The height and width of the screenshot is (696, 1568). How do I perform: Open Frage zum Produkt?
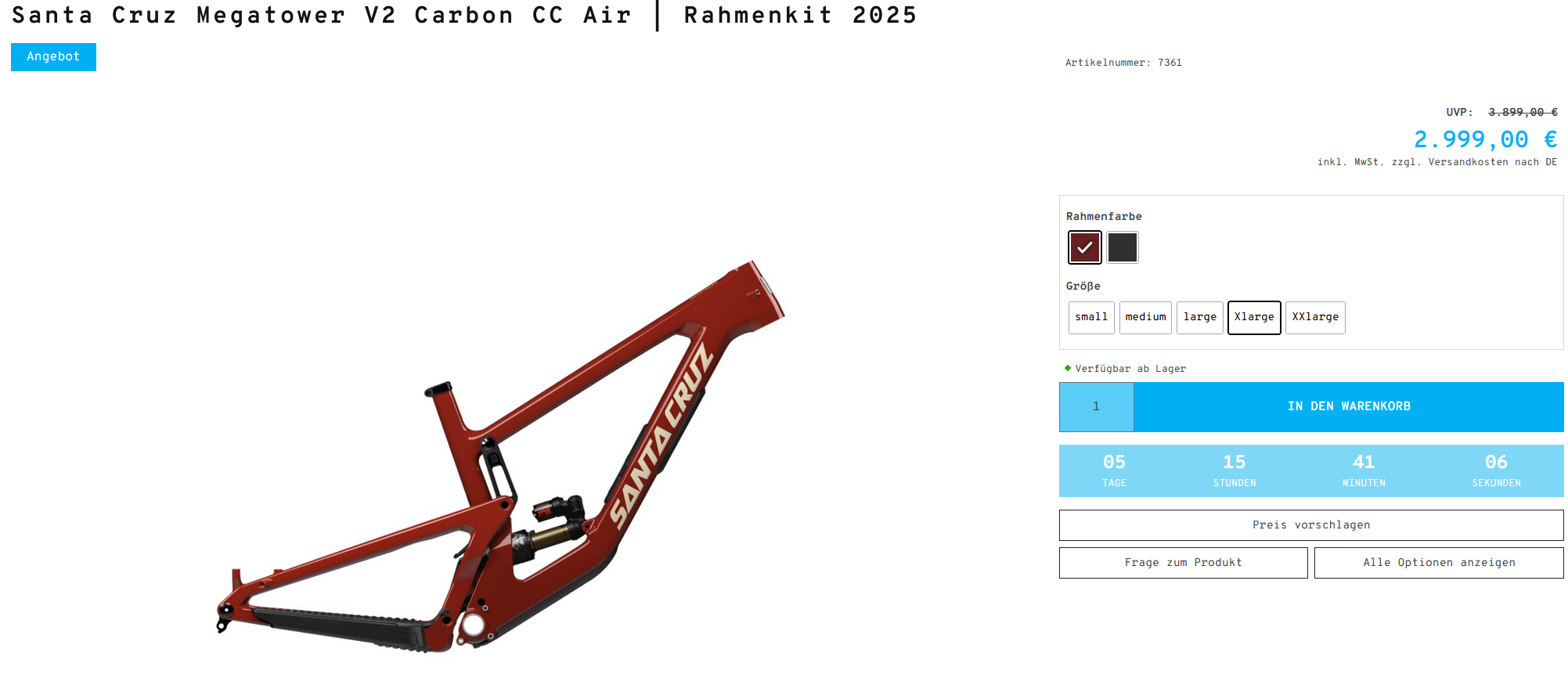click(1183, 563)
